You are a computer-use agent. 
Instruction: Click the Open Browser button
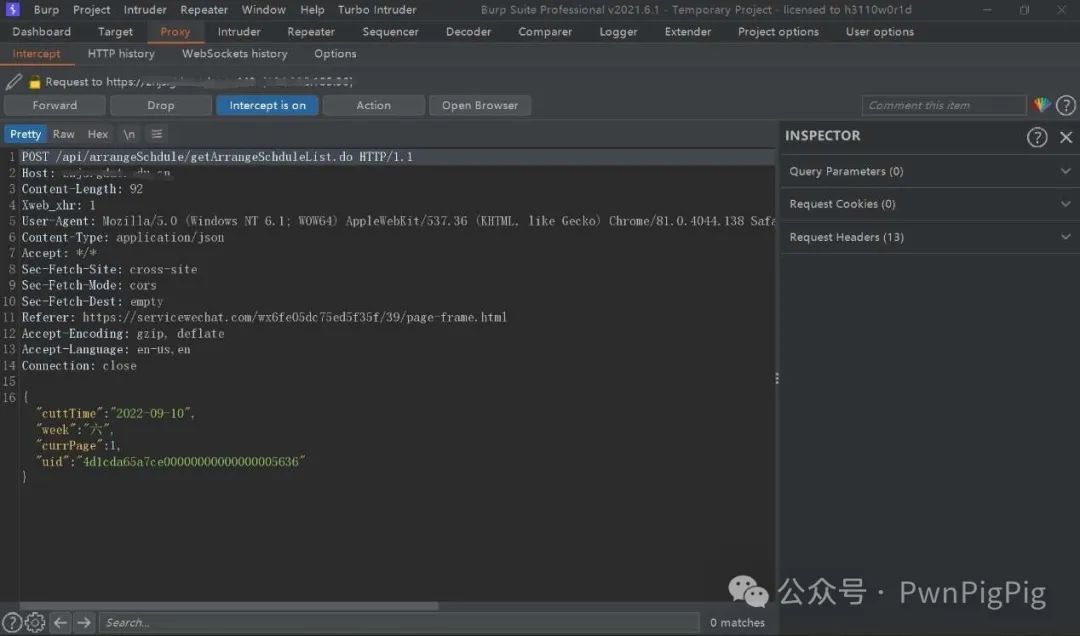click(479, 105)
